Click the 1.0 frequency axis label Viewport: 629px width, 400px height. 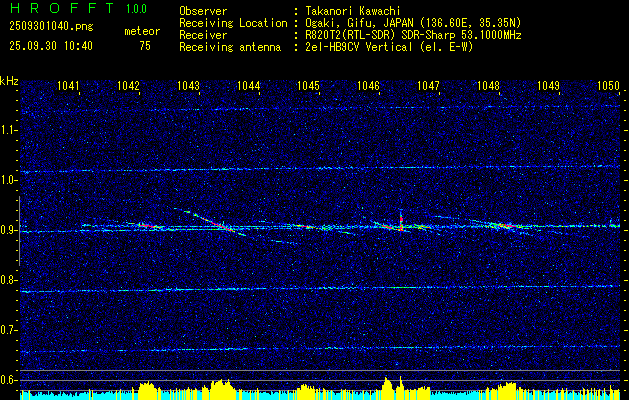[x=8, y=180]
